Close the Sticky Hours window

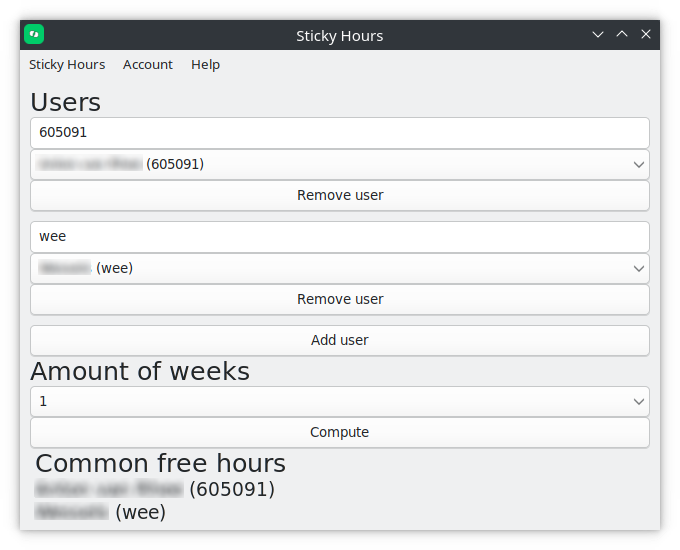(x=646, y=34)
